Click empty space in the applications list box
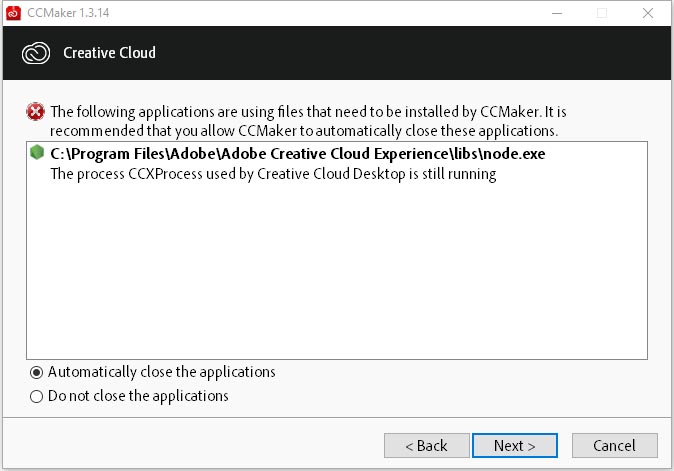Viewport: 674px width, 471px height. (x=336, y=270)
